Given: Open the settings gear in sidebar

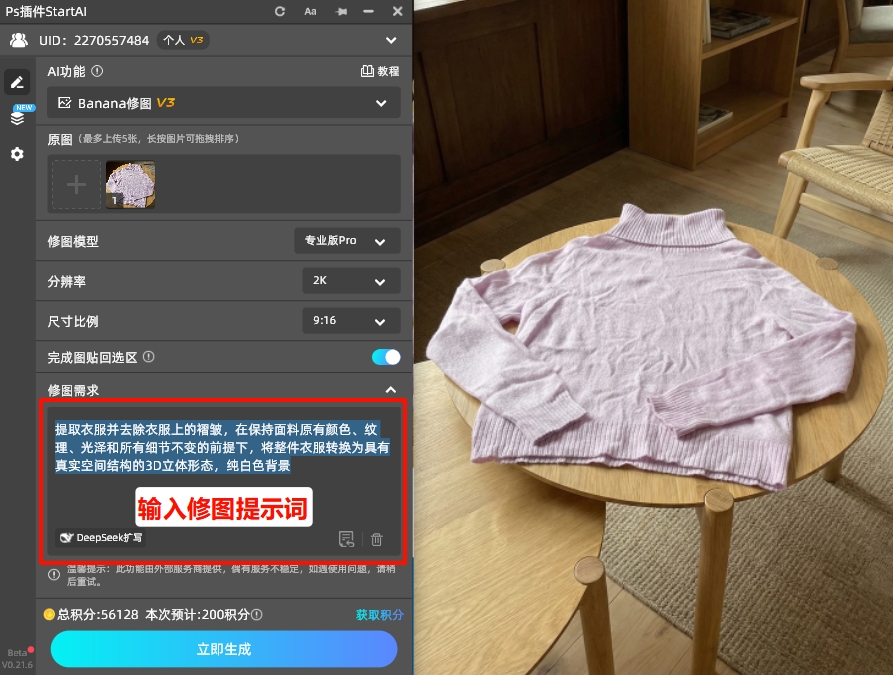Looking at the screenshot, I should click(x=17, y=154).
